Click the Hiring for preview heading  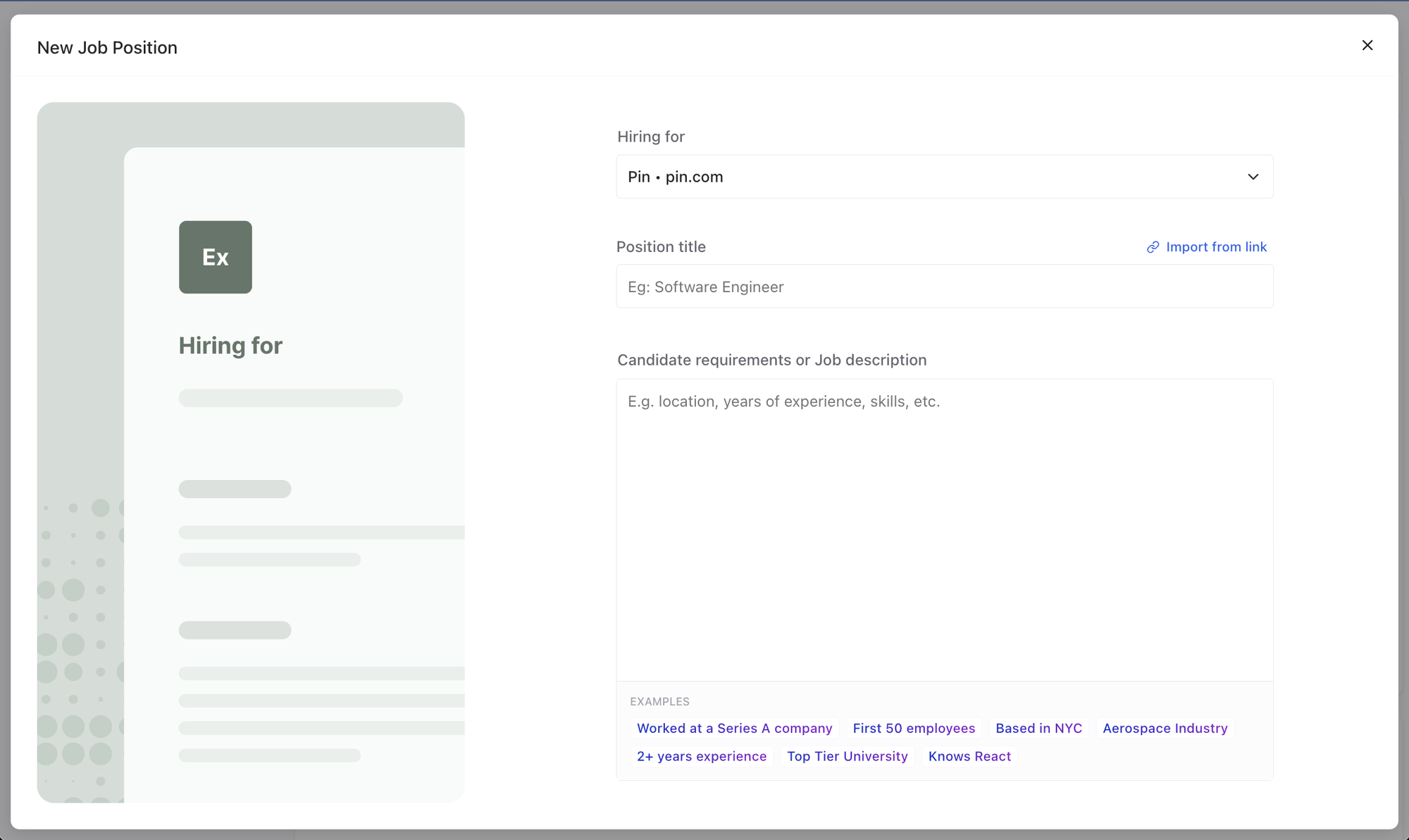coord(230,346)
